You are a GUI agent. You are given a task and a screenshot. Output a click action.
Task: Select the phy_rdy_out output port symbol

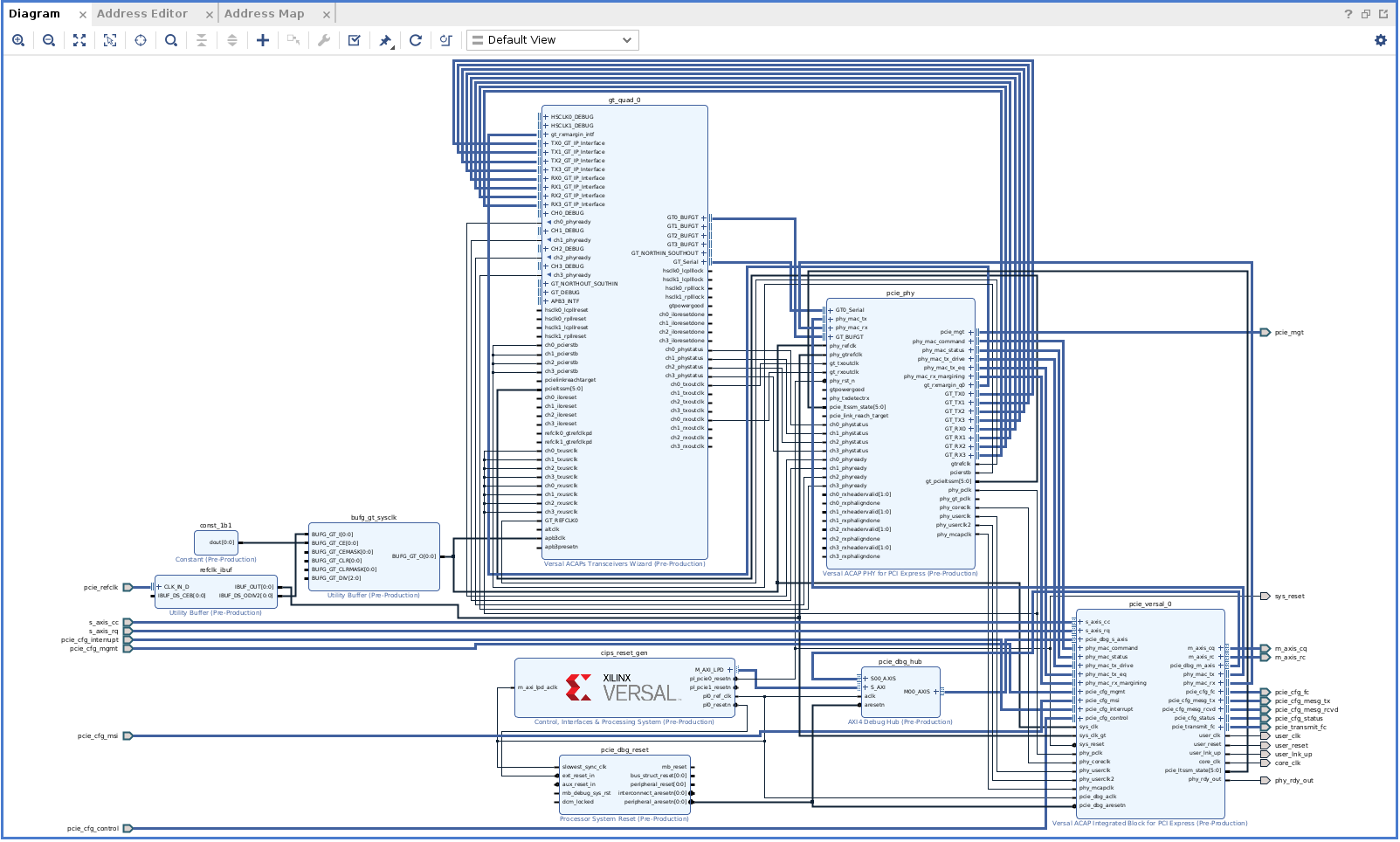[1266, 781]
